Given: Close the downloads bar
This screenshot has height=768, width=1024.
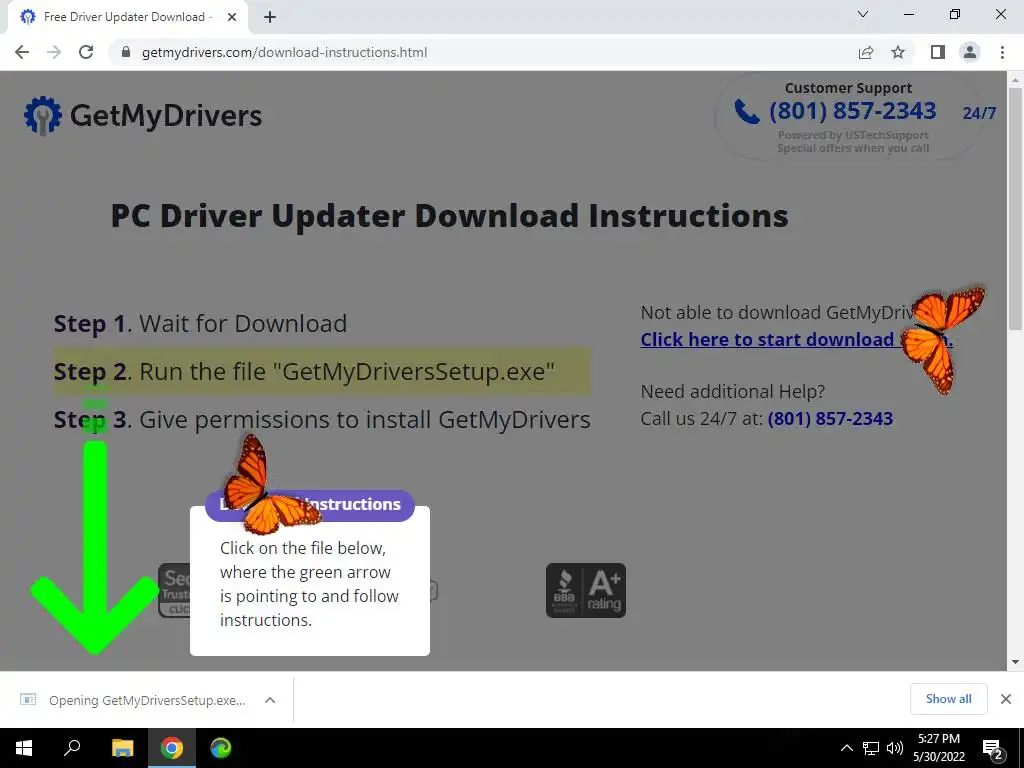Looking at the screenshot, I should [1006, 699].
